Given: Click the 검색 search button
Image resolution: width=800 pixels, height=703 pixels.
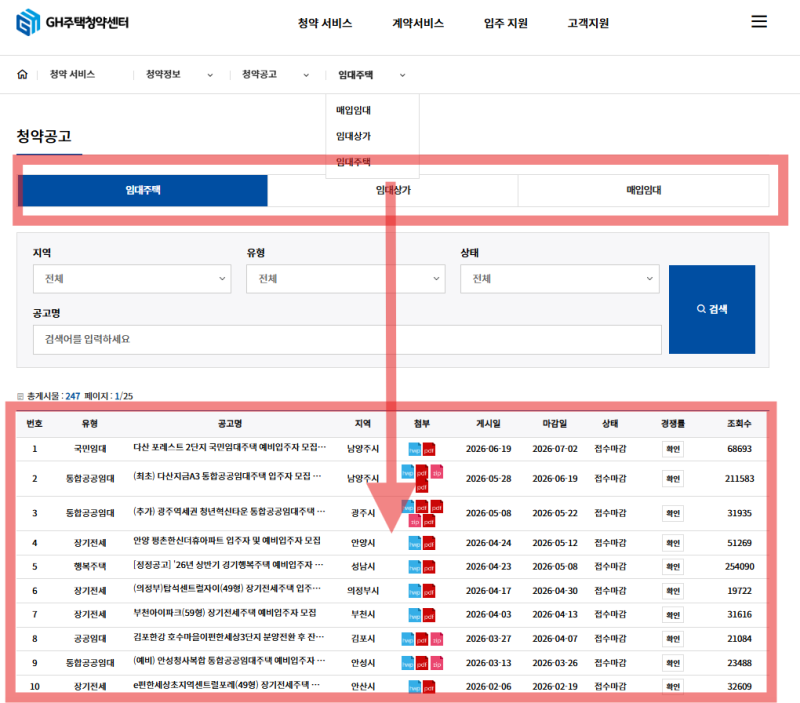Looking at the screenshot, I should click(x=712, y=309).
